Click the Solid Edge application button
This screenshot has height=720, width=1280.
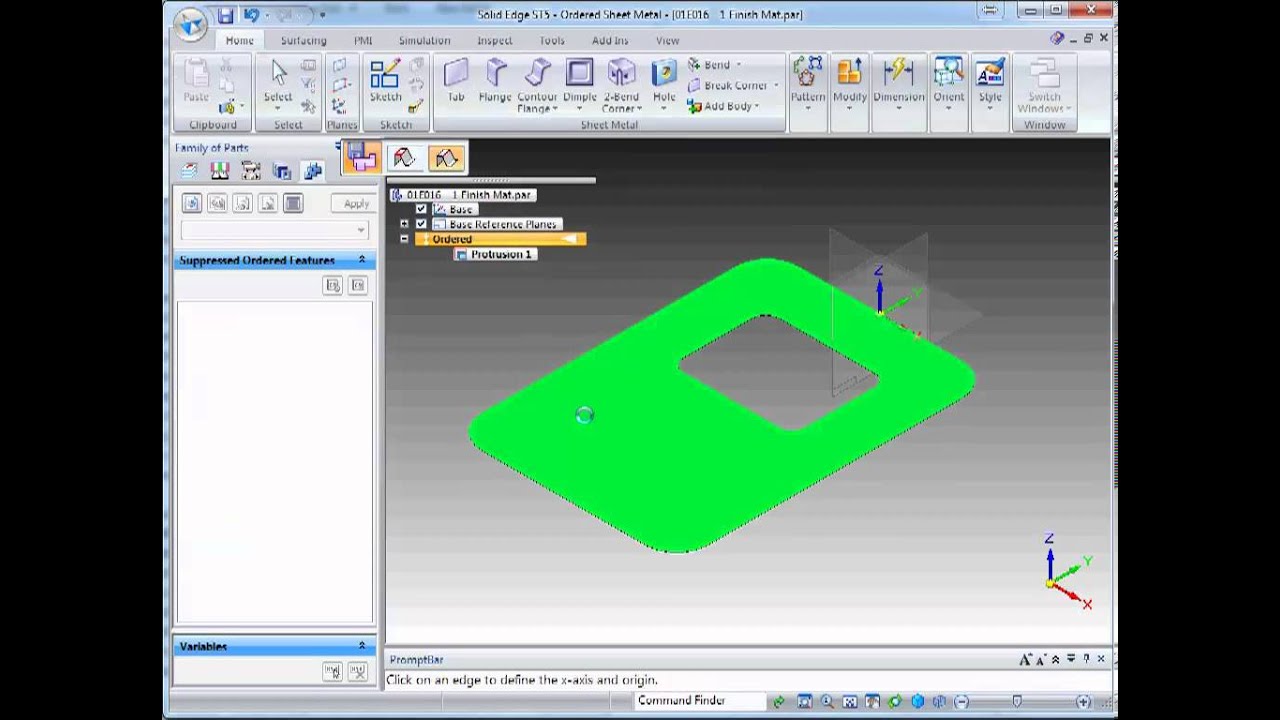tap(189, 25)
